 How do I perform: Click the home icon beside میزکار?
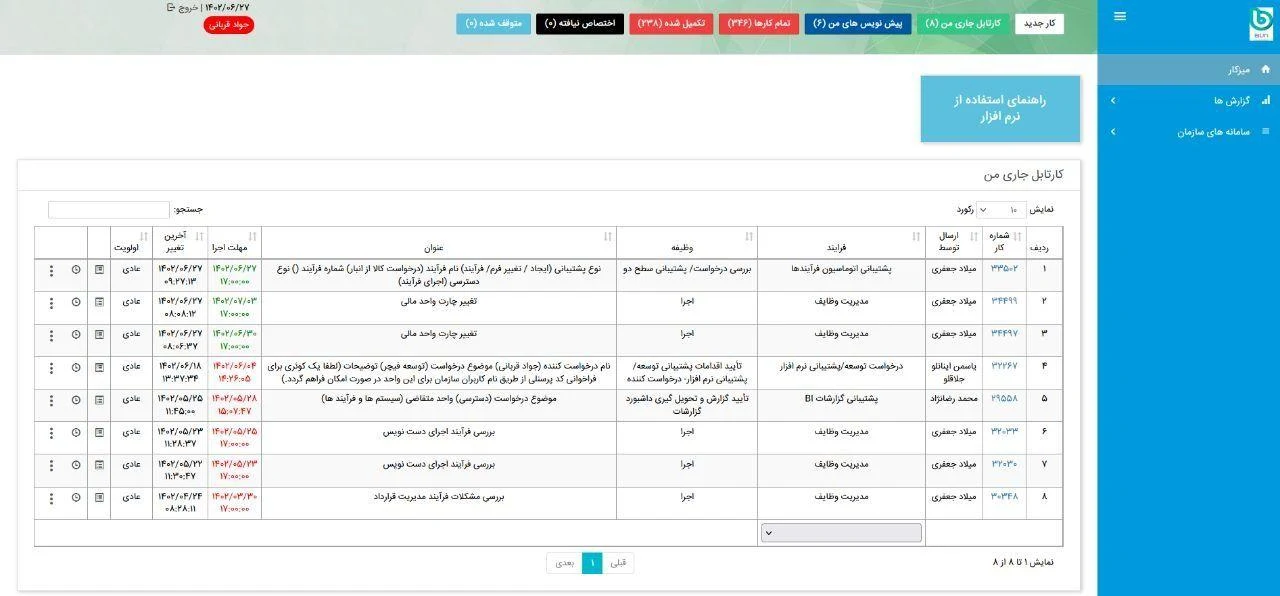point(1266,70)
